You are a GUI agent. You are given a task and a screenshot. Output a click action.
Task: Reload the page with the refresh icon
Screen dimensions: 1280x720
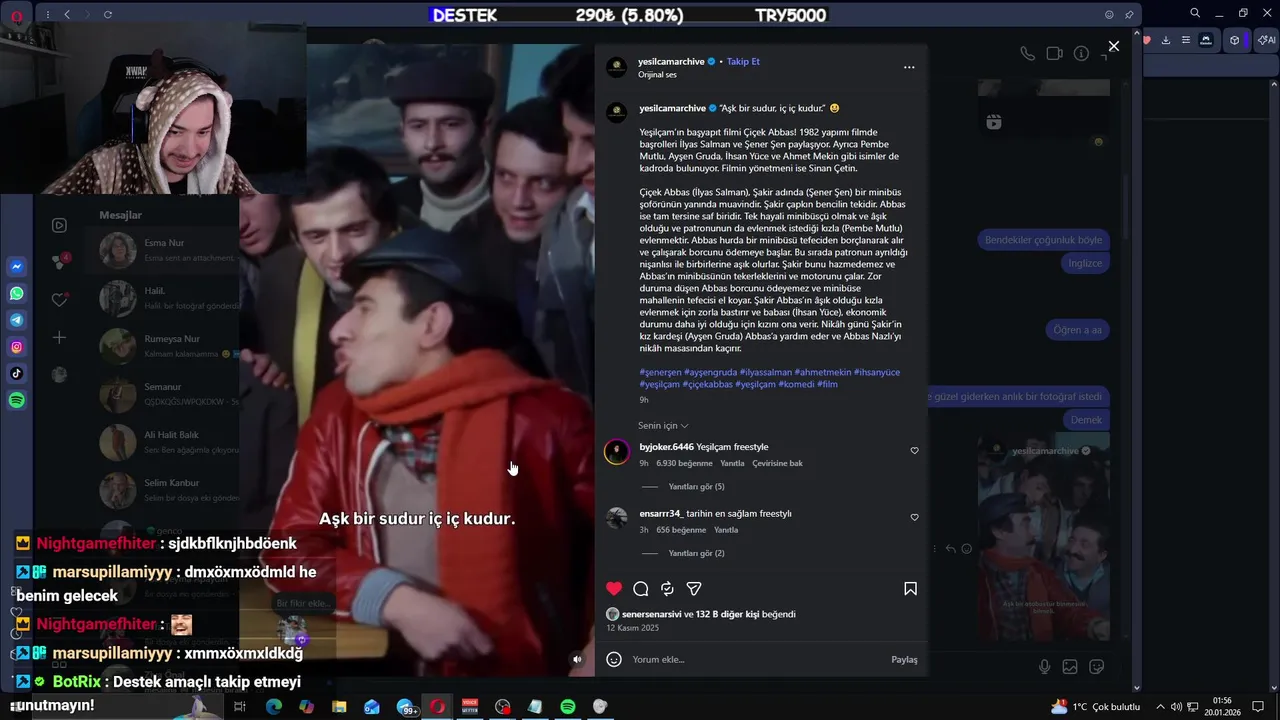[x=108, y=14]
